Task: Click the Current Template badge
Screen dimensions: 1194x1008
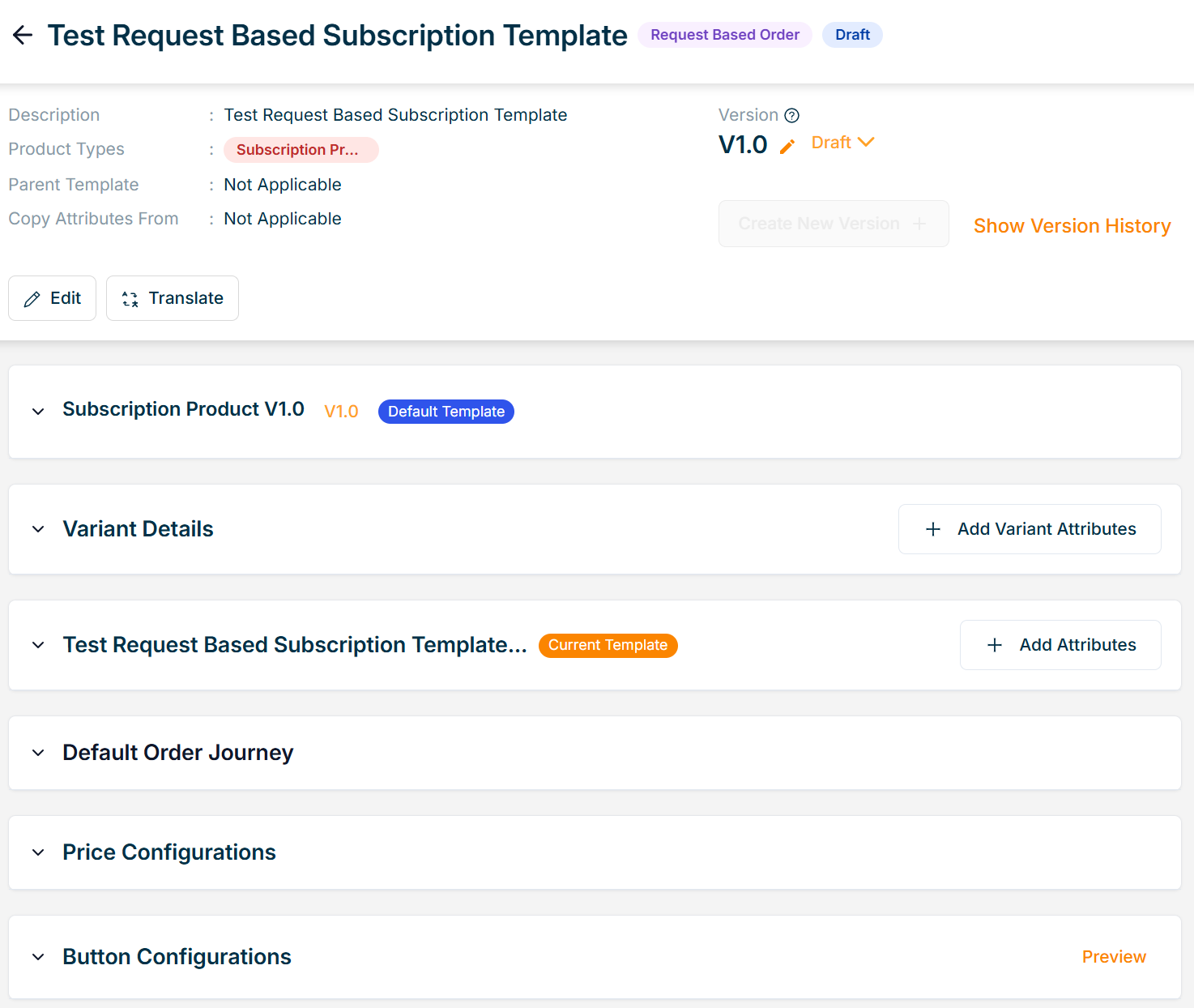Action: tap(608, 645)
